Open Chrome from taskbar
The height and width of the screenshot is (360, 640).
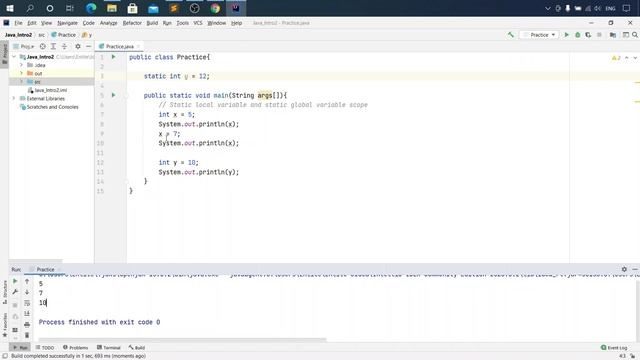[x=215, y=8]
